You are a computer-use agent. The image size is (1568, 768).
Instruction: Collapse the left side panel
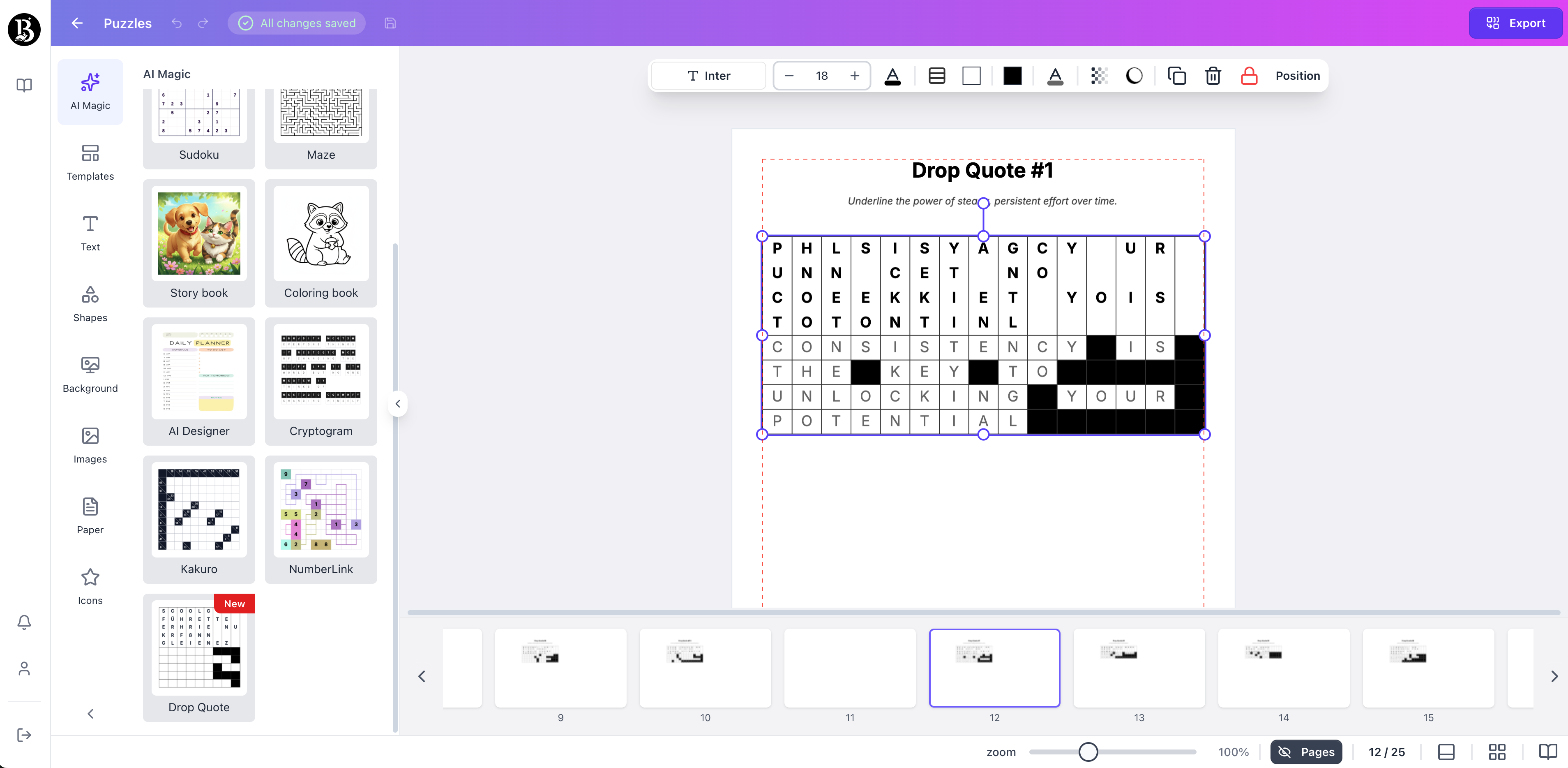397,403
